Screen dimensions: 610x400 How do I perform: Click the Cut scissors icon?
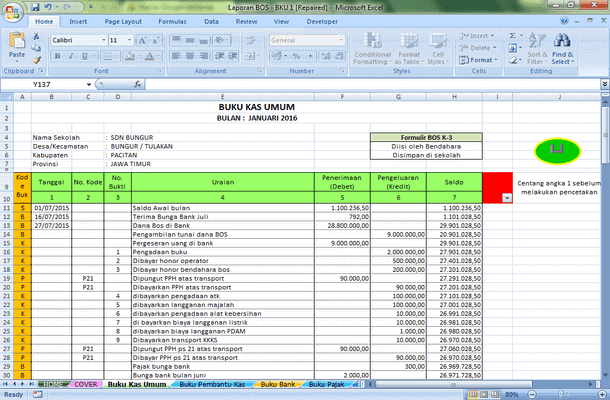36,36
